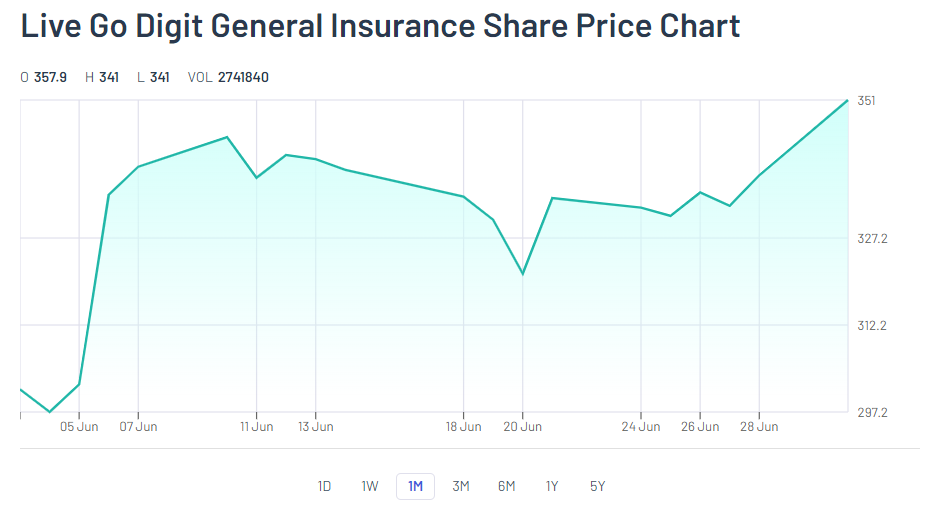Click the 07 Jun axis label
Viewport: 934px width, 505px height.
click(139, 427)
